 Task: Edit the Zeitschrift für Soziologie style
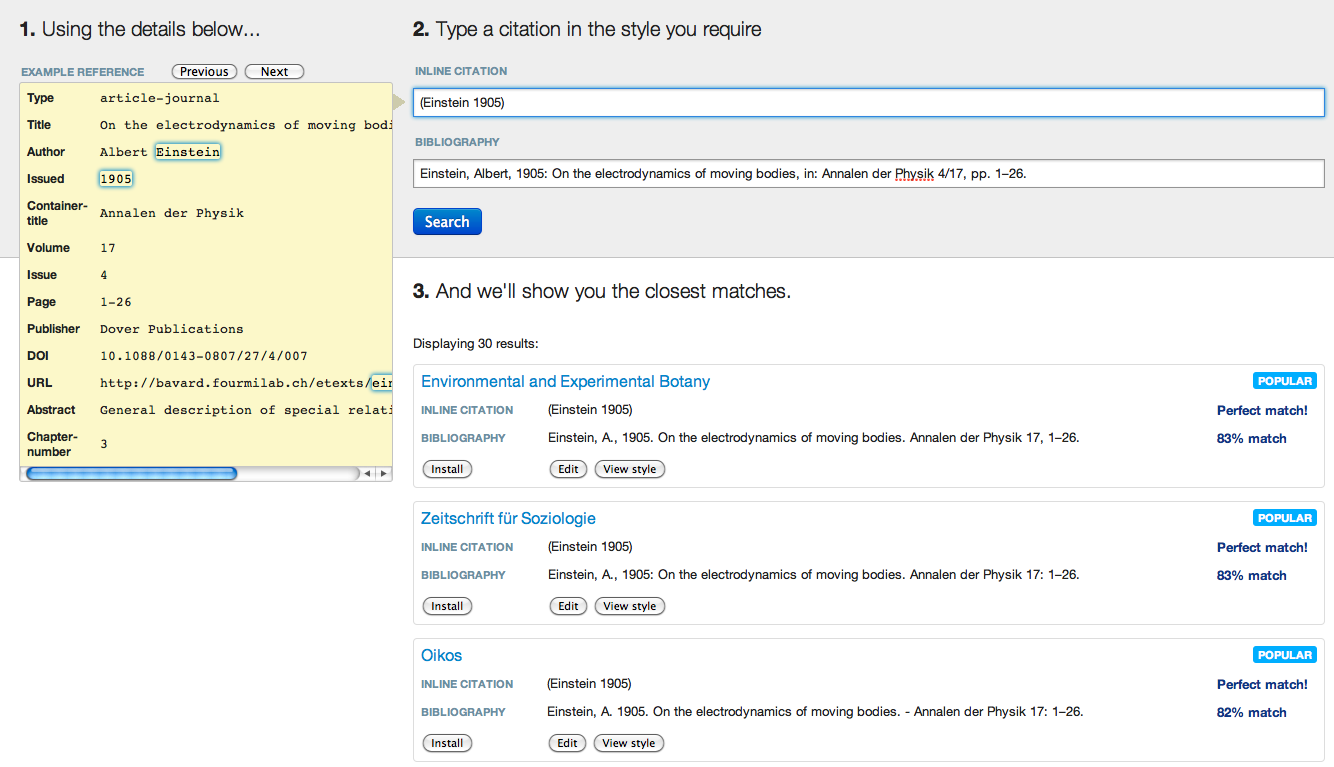click(568, 606)
